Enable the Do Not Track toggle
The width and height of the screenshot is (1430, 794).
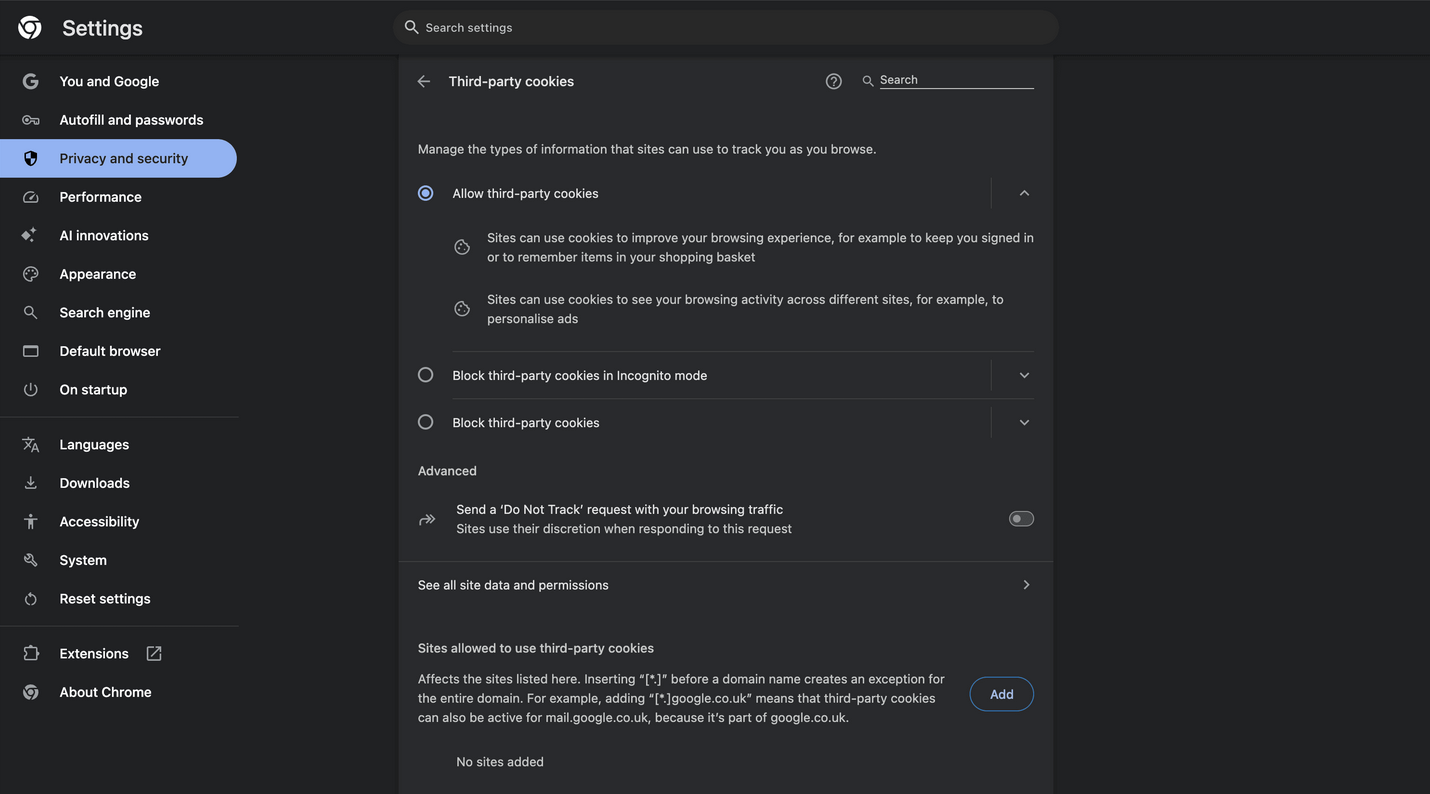(x=1021, y=519)
